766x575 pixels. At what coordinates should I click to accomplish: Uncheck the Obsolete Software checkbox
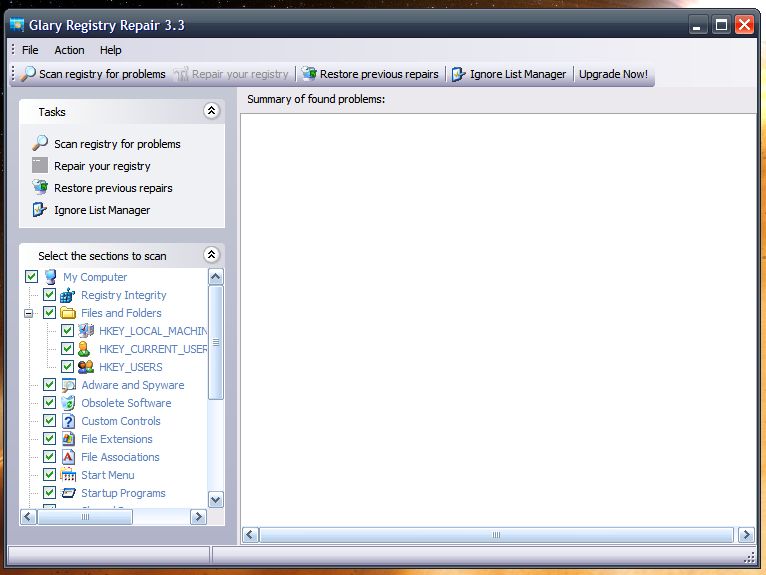[49, 403]
